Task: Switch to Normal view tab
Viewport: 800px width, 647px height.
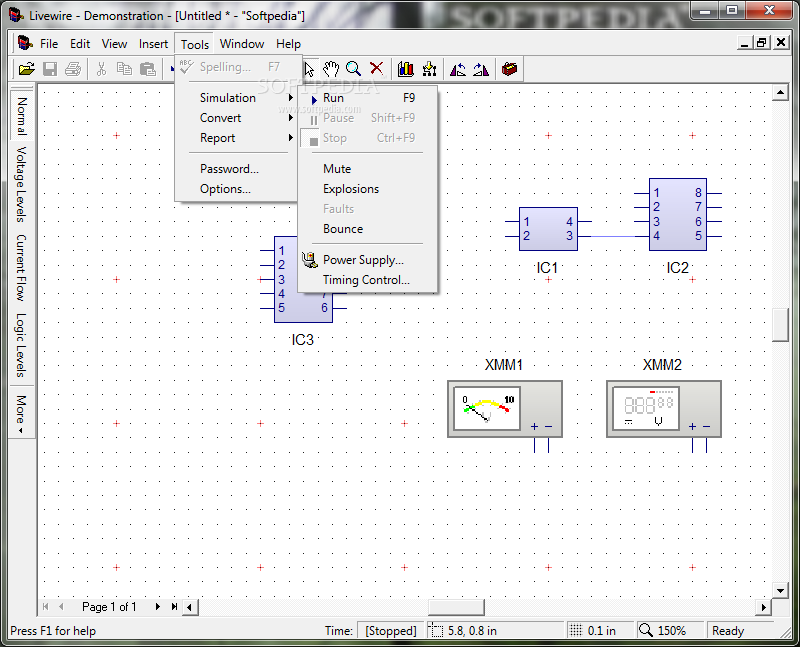Action: tap(21, 116)
